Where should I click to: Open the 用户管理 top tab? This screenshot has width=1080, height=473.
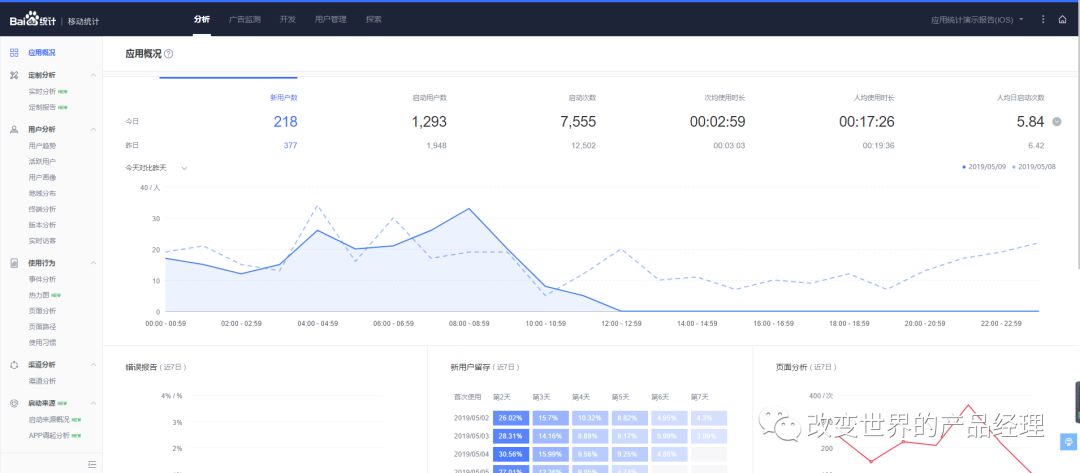[x=330, y=19]
